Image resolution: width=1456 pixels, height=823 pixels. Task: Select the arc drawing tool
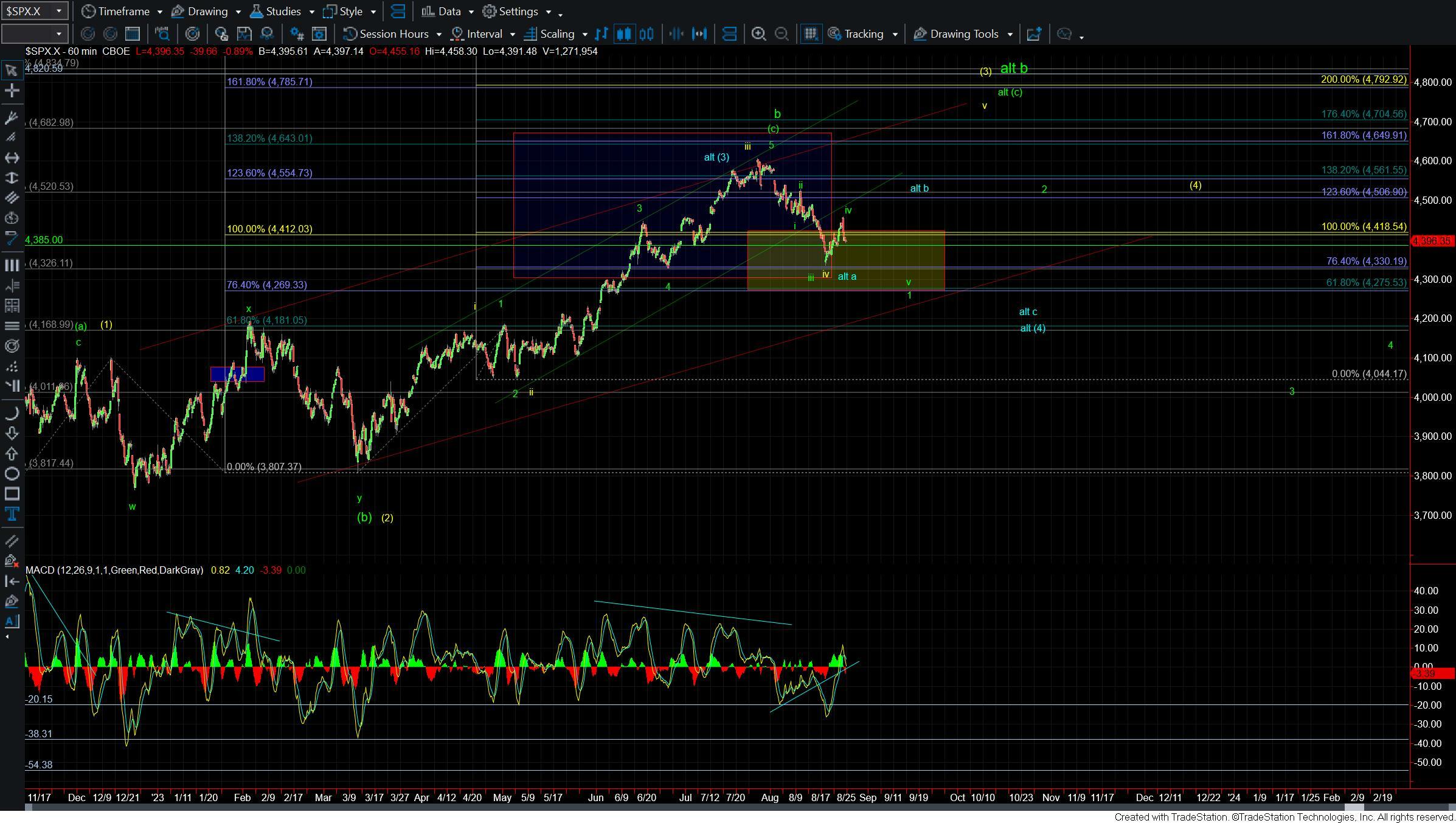click(x=11, y=414)
